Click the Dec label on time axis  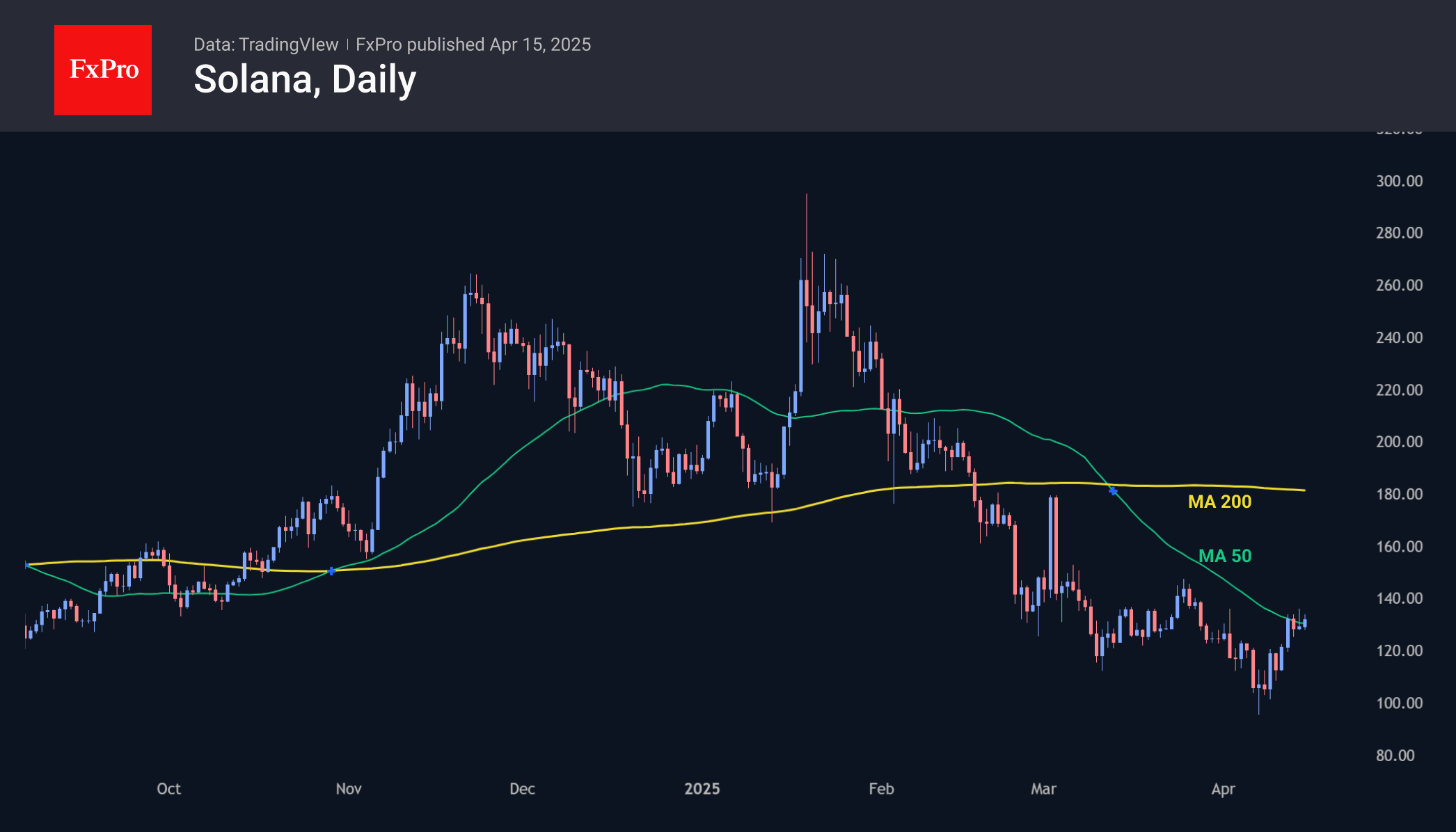[x=522, y=789]
